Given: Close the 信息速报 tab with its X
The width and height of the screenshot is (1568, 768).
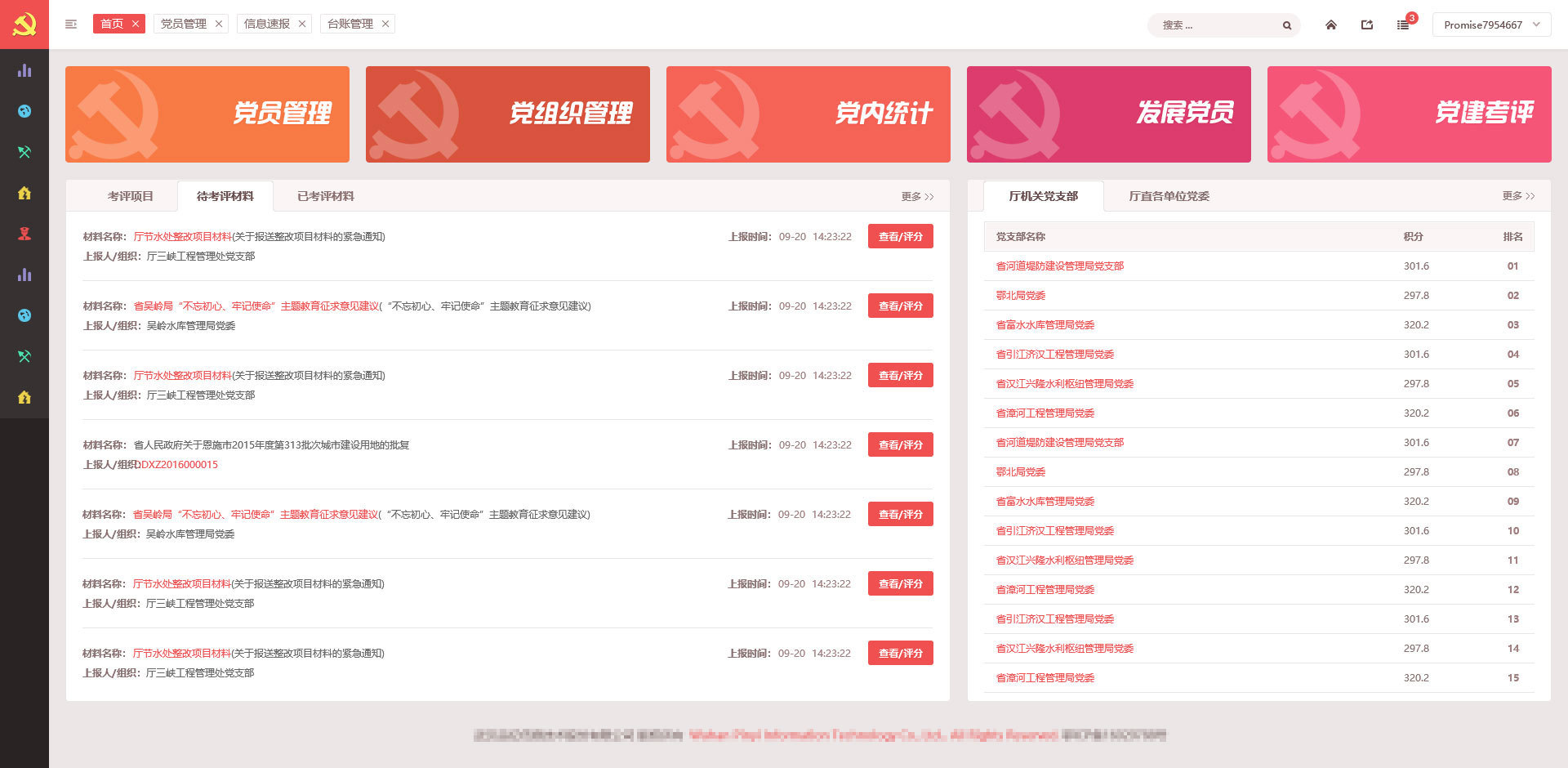Looking at the screenshot, I should pyautogui.click(x=302, y=24).
